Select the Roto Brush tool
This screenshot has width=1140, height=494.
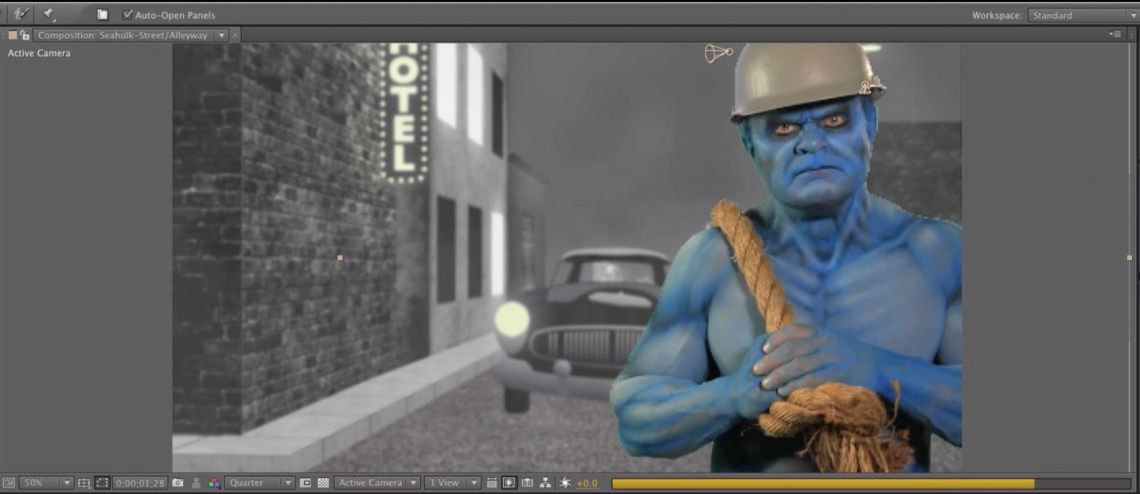20,14
